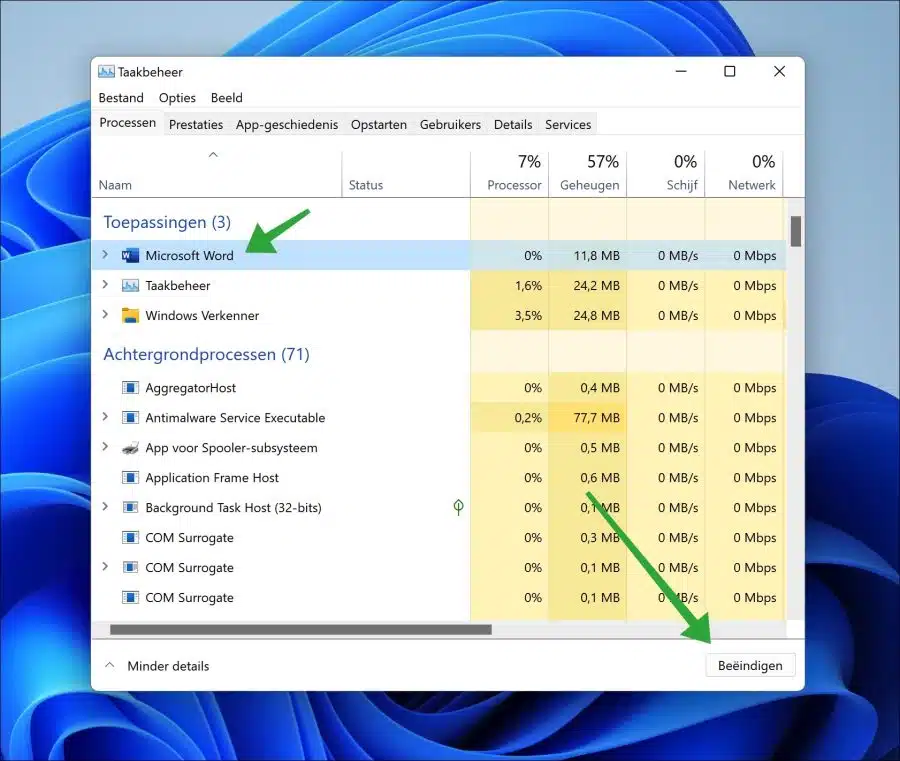Screen dimensions: 900x761
Task: Click the Beëindigen button
Action: coord(750,666)
